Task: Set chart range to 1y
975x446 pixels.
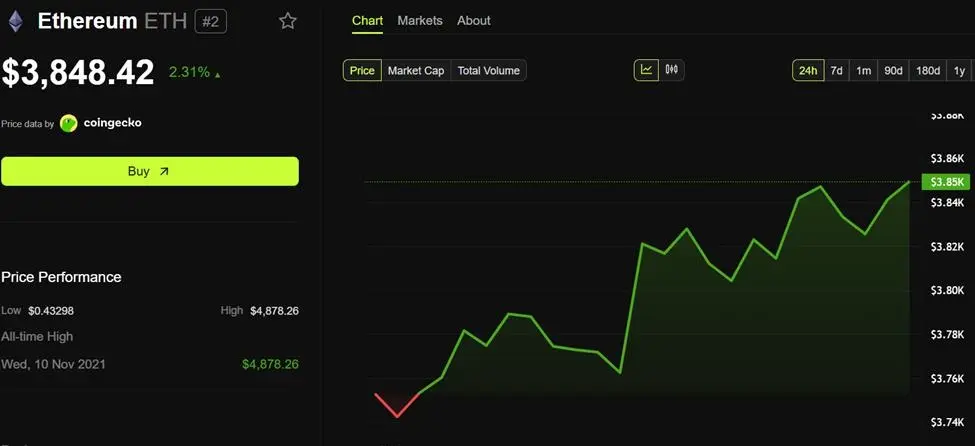Action: click(x=959, y=70)
